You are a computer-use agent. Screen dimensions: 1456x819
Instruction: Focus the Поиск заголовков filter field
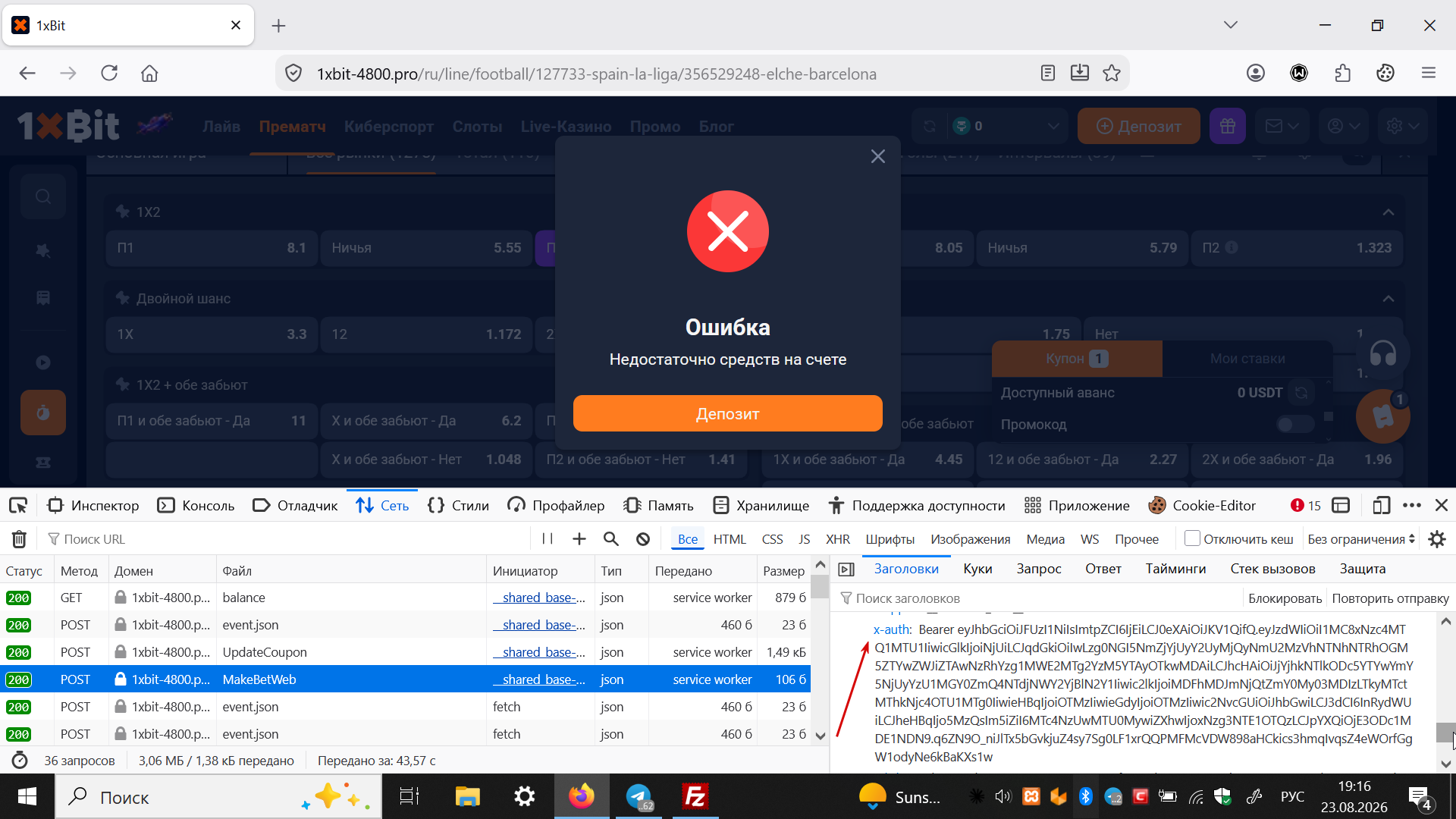[1039, 598]
